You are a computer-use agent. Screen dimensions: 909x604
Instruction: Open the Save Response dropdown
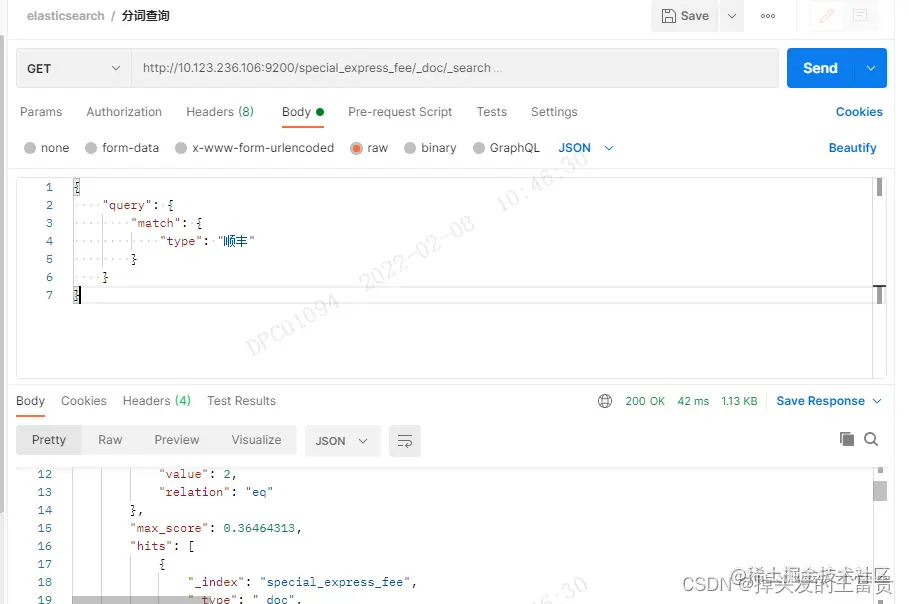(828, 401)
